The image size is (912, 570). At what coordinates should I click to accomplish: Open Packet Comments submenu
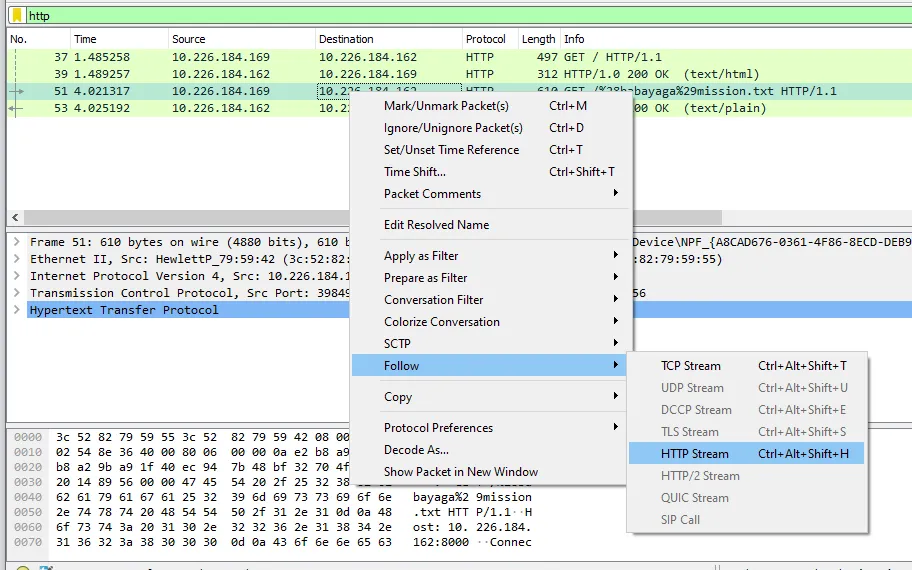tap(490, 194)
